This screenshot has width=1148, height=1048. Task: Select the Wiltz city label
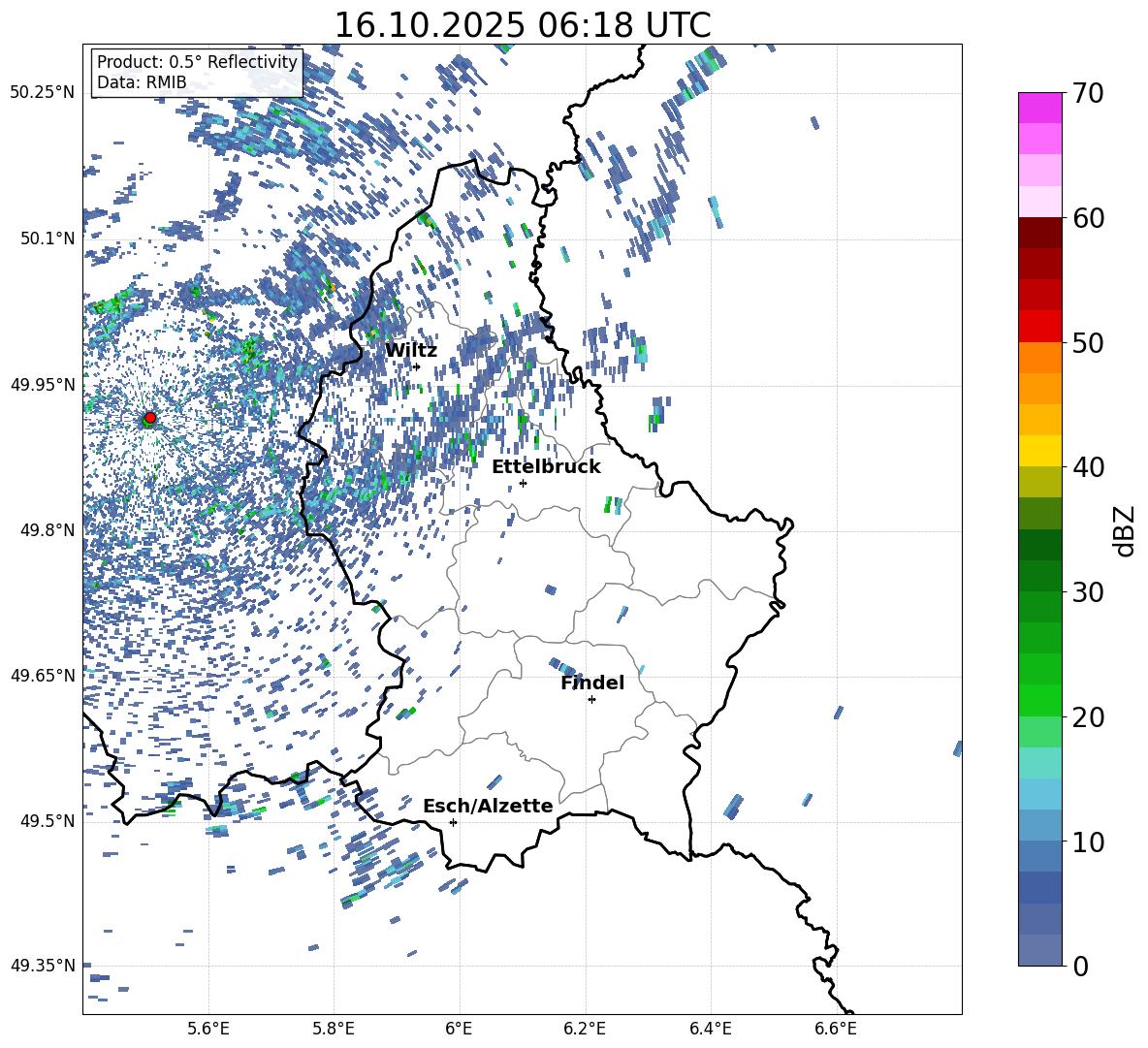tap(411, 351)
